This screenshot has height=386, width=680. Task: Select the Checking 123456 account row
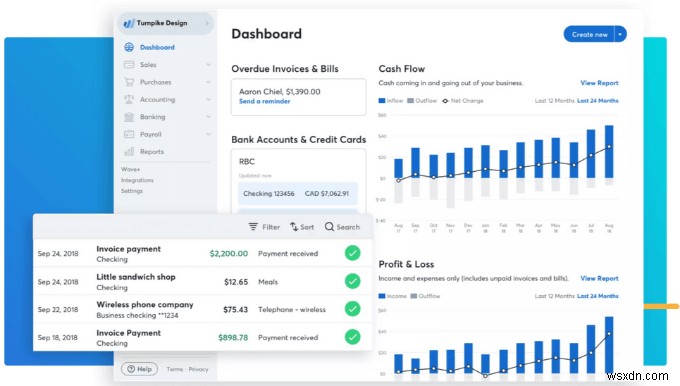pyautogui.click(x=298, y=193)
